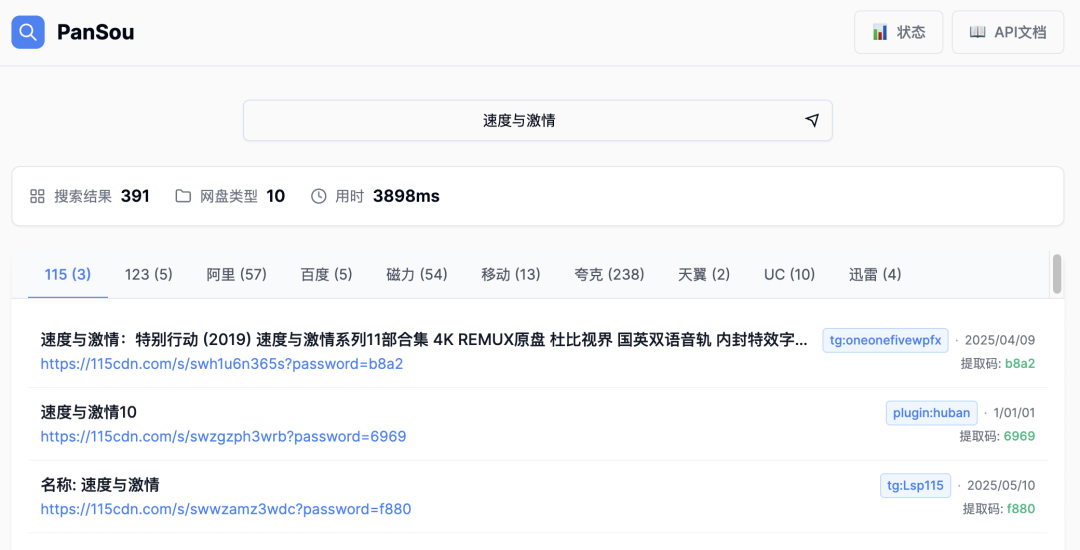Click the plugin:huban source tag
Image resolution: width=1080 pixels, height=550 pixels.
[x=930, y=413]
